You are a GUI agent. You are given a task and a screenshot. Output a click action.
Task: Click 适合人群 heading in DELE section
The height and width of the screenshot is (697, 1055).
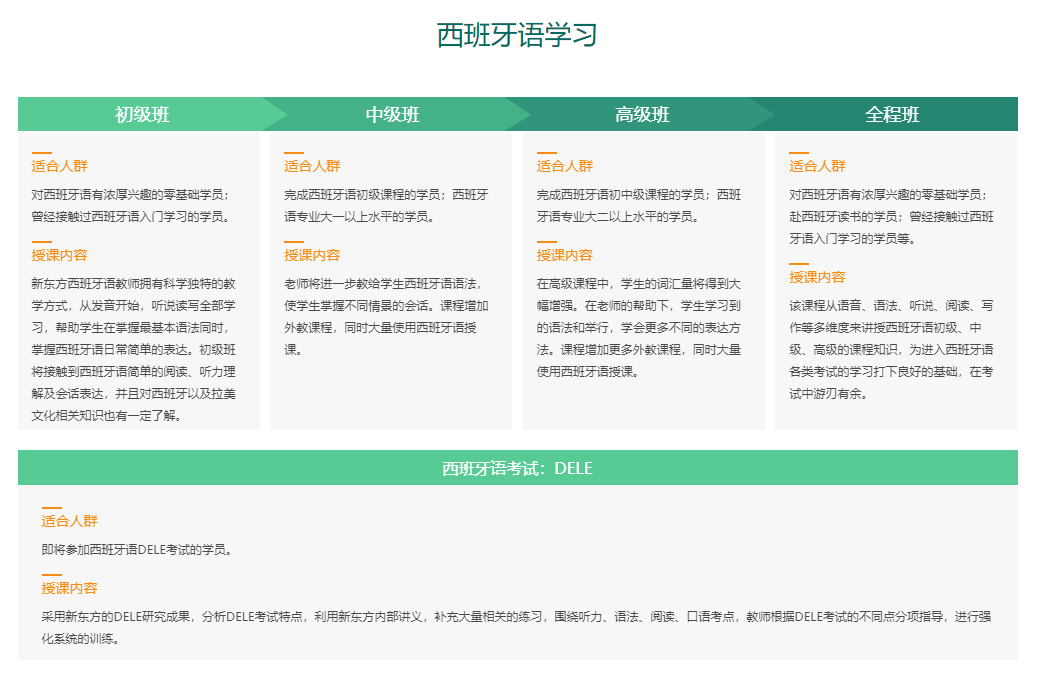point(70,521)
